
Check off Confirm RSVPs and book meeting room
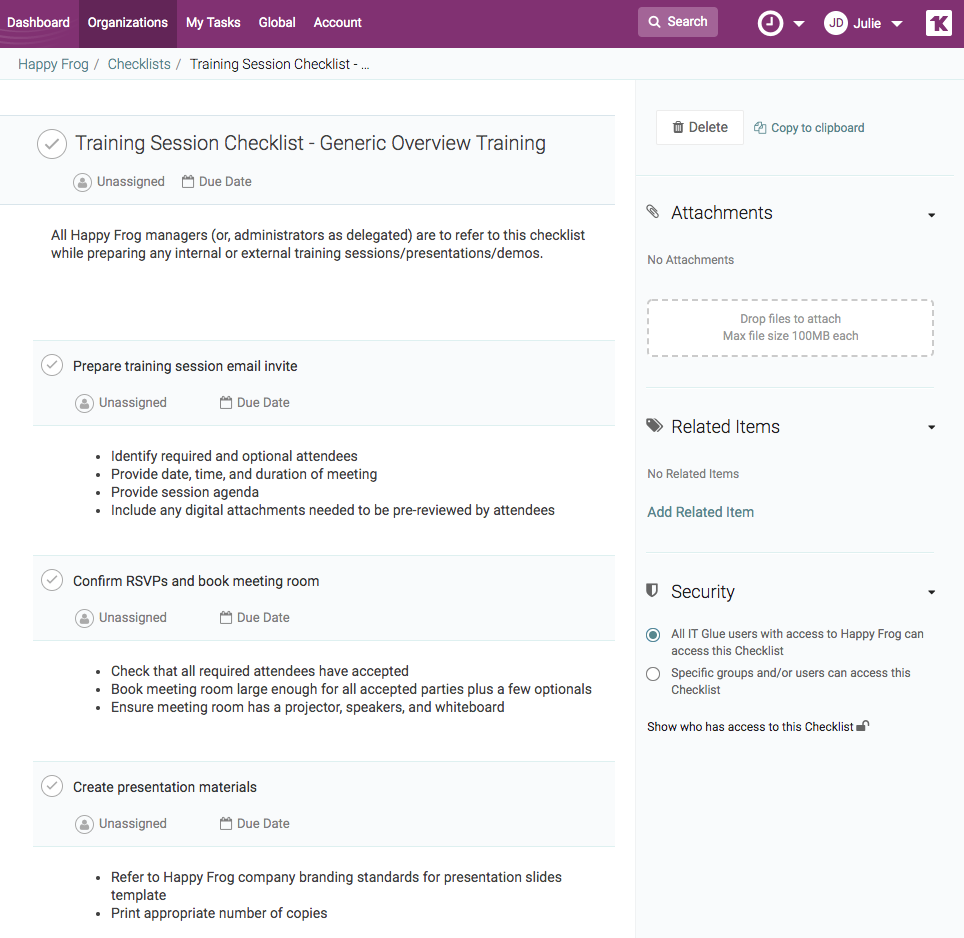(52, 580)
